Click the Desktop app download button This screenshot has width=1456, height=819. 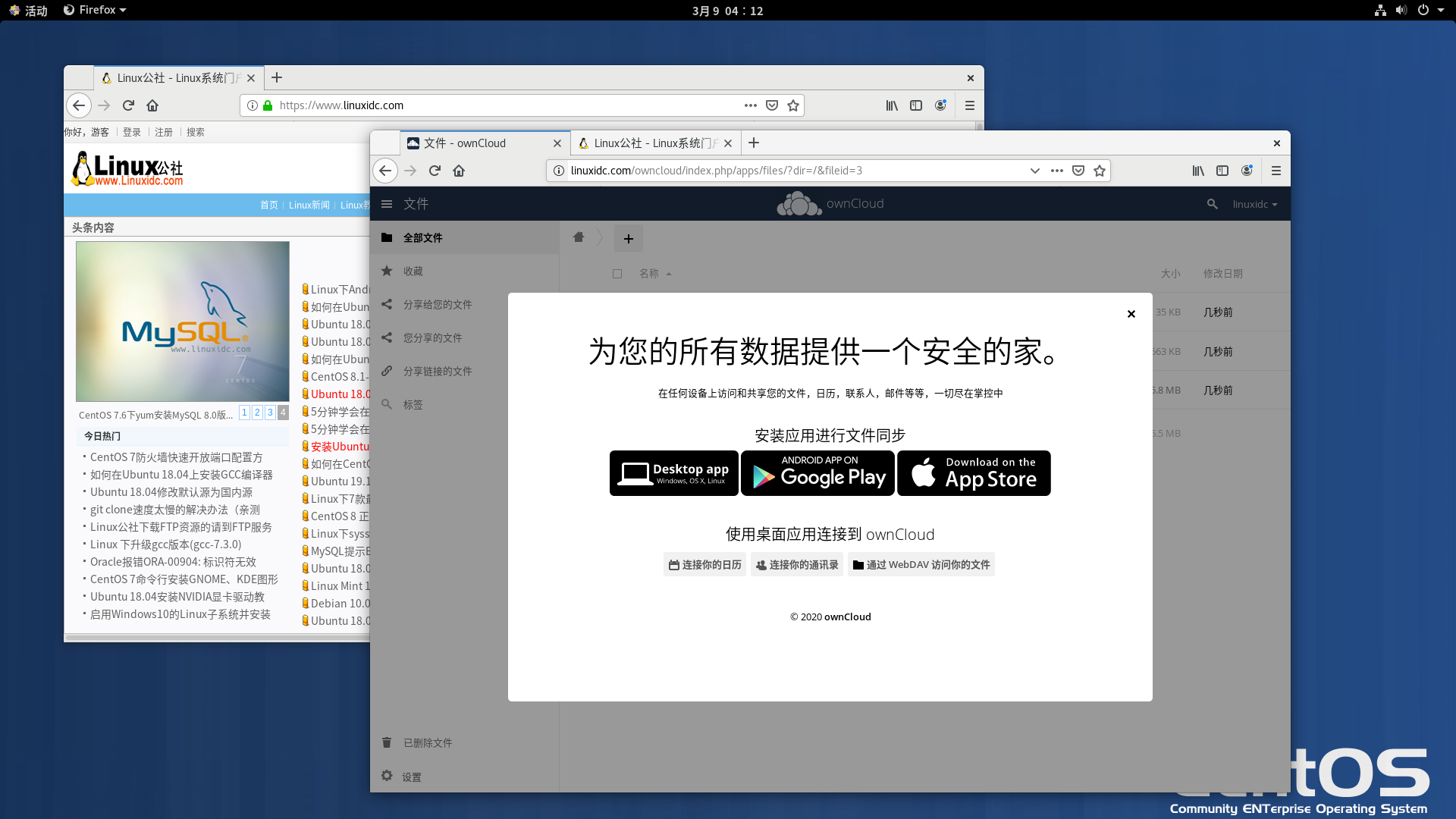tap(673, 473)
